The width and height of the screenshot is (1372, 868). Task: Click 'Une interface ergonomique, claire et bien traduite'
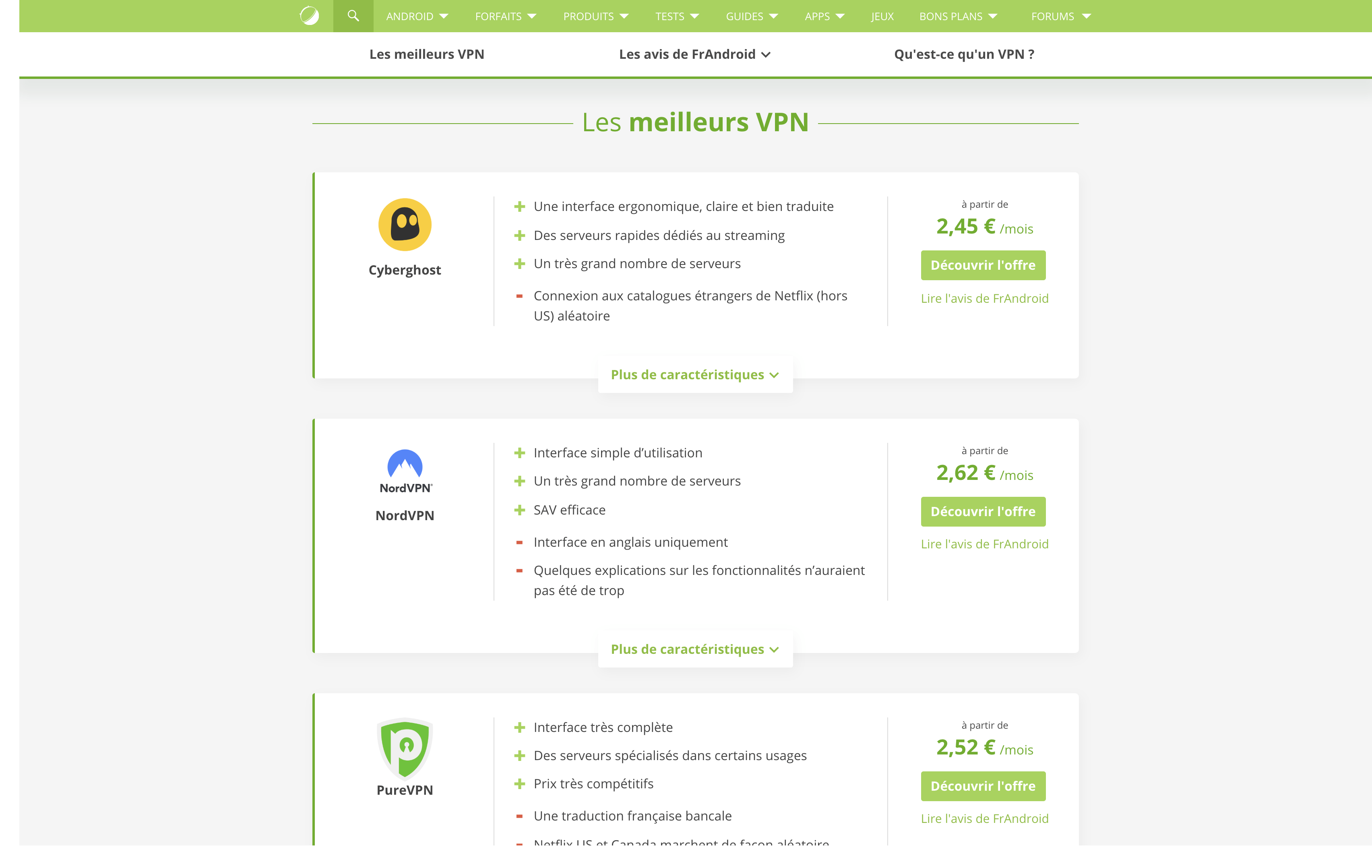coord(683,206)
